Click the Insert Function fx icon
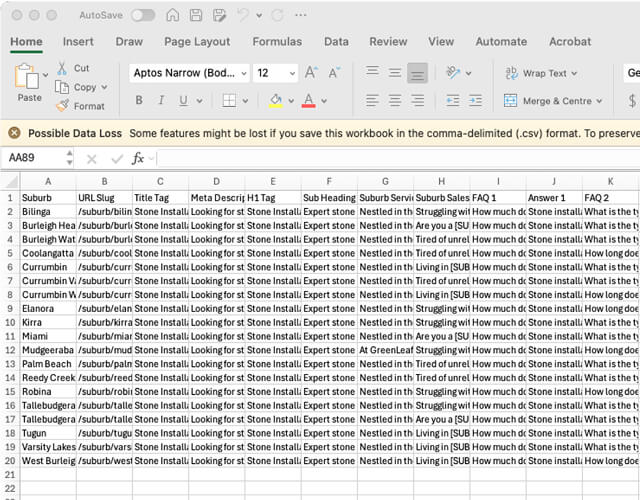The height and width of the screenshot is (500, 640). click(138, 159)
